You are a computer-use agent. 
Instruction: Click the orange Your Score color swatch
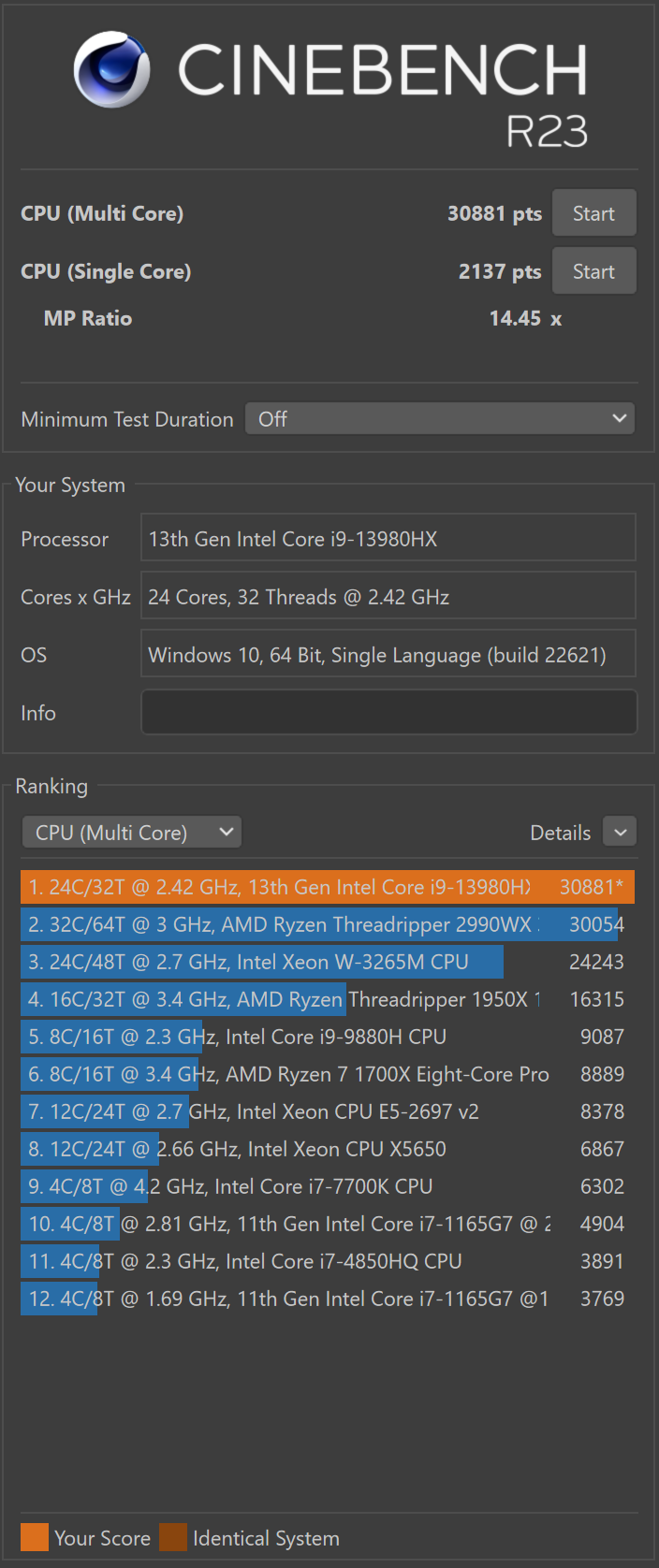(35, 1537)
